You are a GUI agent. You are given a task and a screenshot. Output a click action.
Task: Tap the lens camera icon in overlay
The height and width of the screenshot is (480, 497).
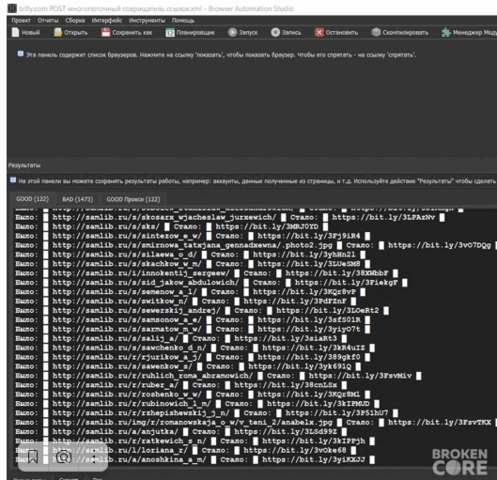[x=63, y=457]
